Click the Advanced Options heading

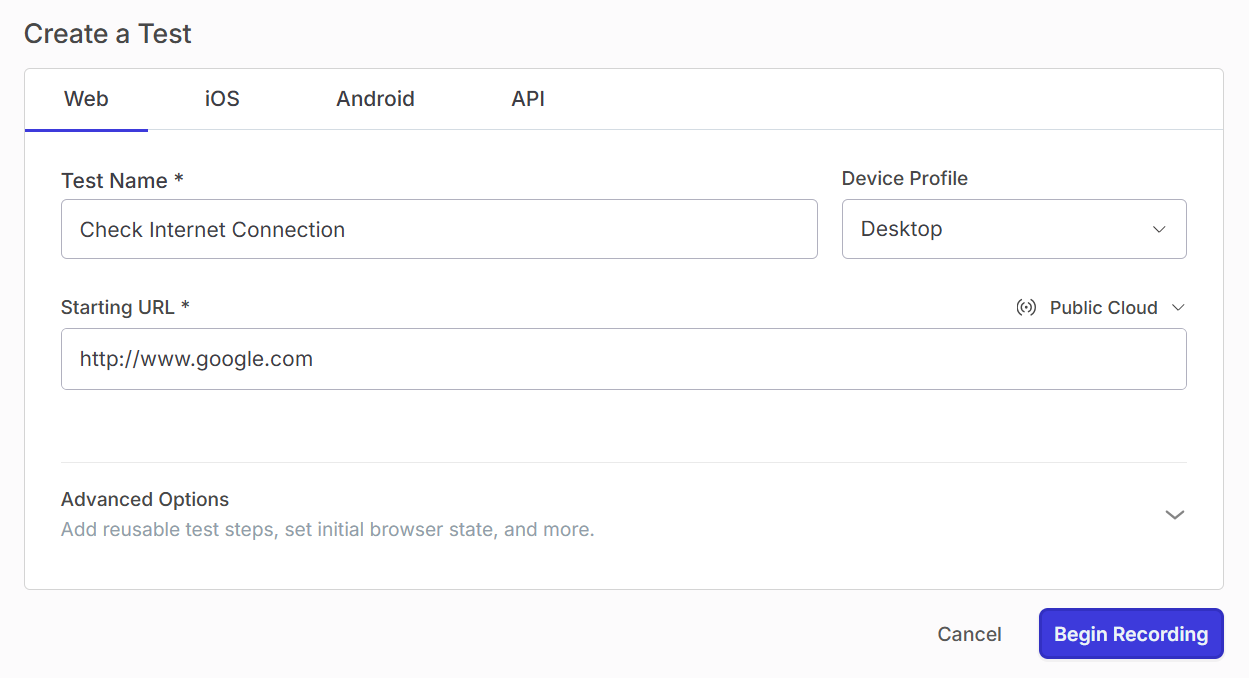coord(145,498)
